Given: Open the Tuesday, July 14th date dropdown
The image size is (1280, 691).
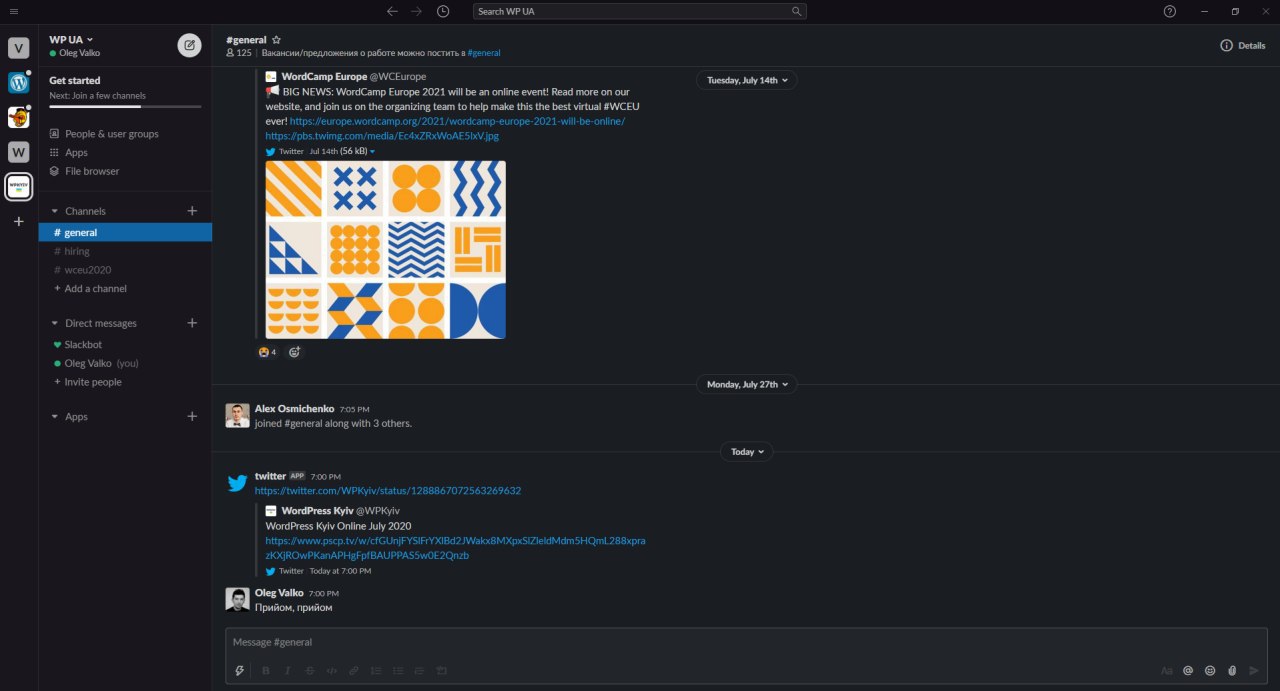Looking at the screenshot, I should point(747,80).
